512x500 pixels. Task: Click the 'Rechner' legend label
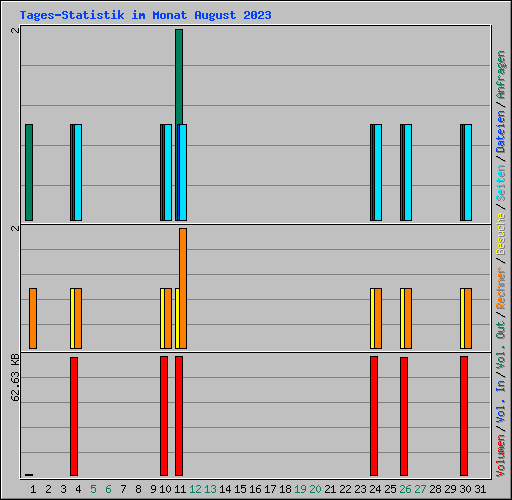point(501,288)
